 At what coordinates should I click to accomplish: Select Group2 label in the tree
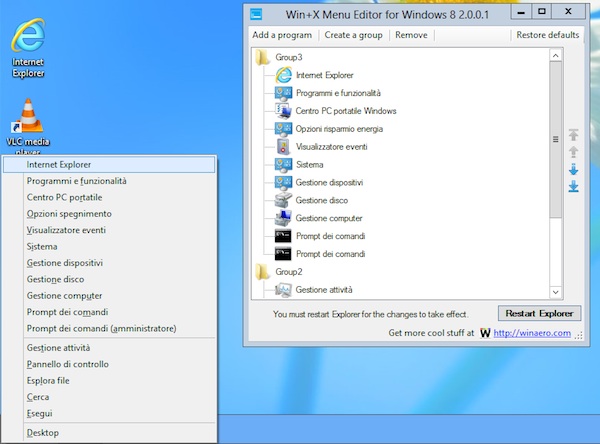coord(289,272)
